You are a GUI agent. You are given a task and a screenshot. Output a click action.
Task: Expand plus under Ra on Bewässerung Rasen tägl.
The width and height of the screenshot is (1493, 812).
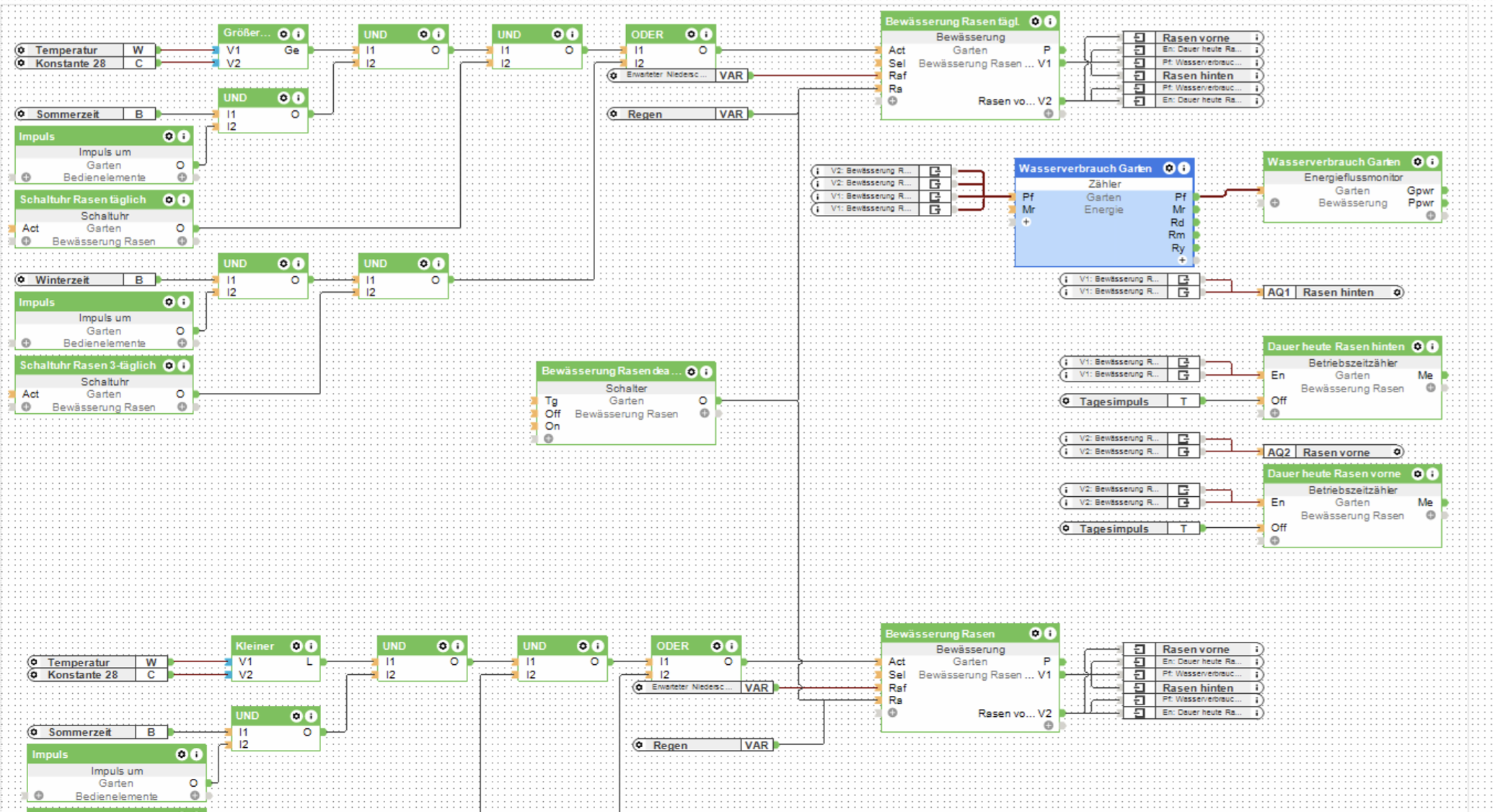pyautogui.click(x=893, y=101)
